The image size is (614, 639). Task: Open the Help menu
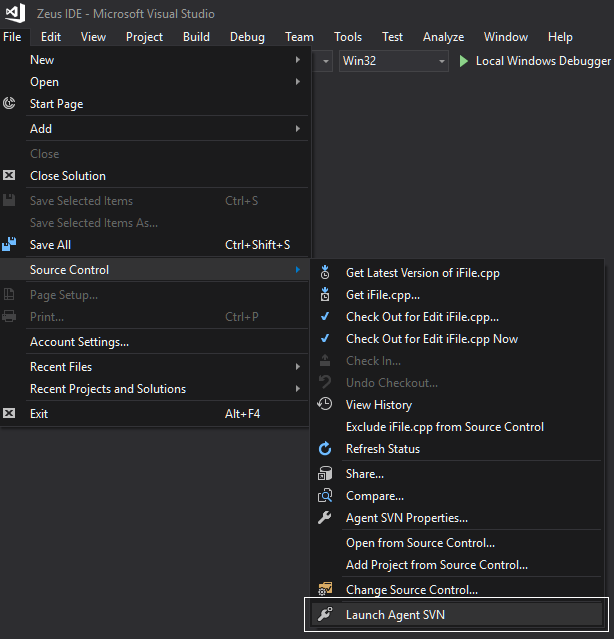point(560,37)
